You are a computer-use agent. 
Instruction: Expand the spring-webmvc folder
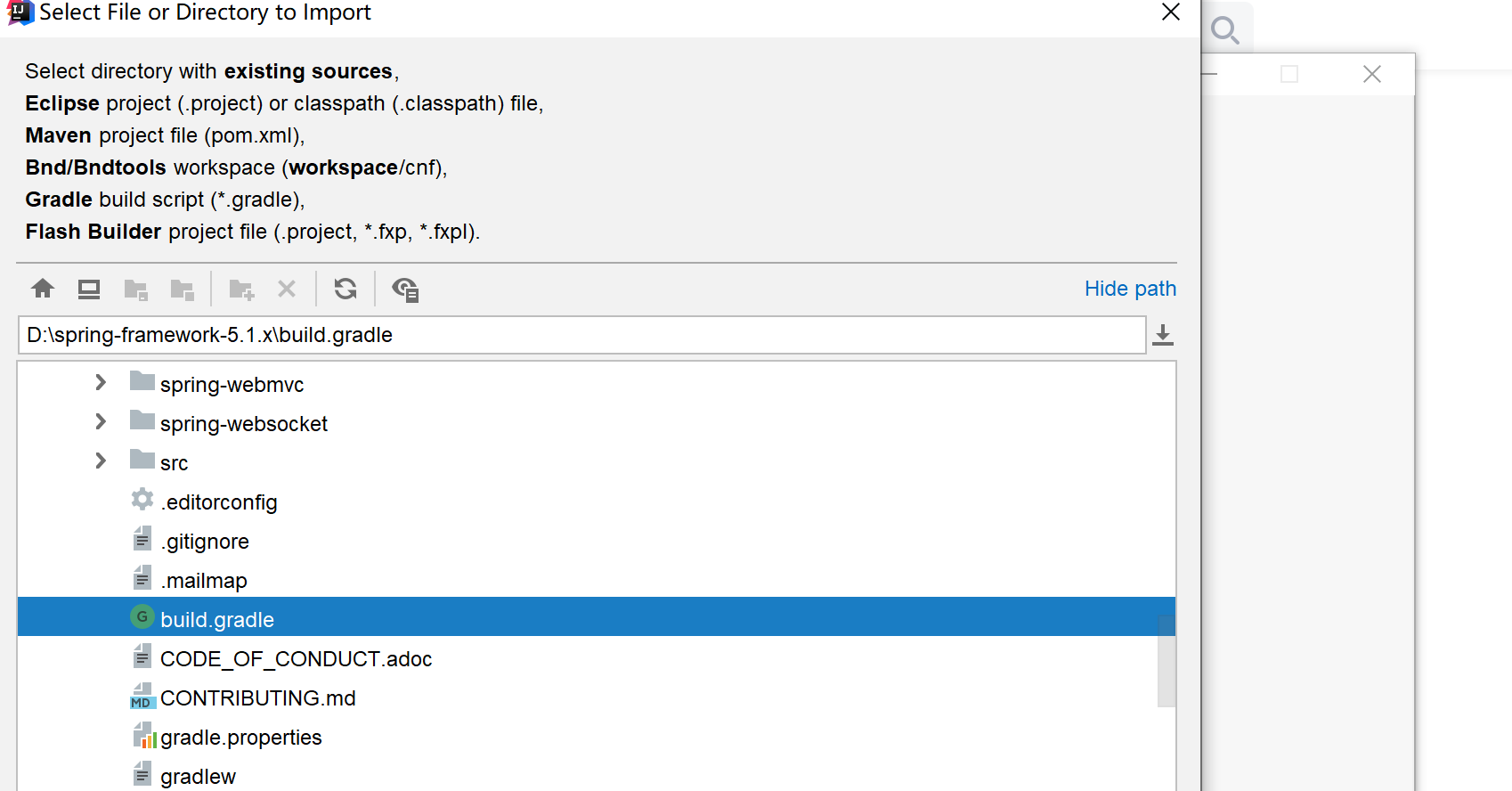point(101,383)
